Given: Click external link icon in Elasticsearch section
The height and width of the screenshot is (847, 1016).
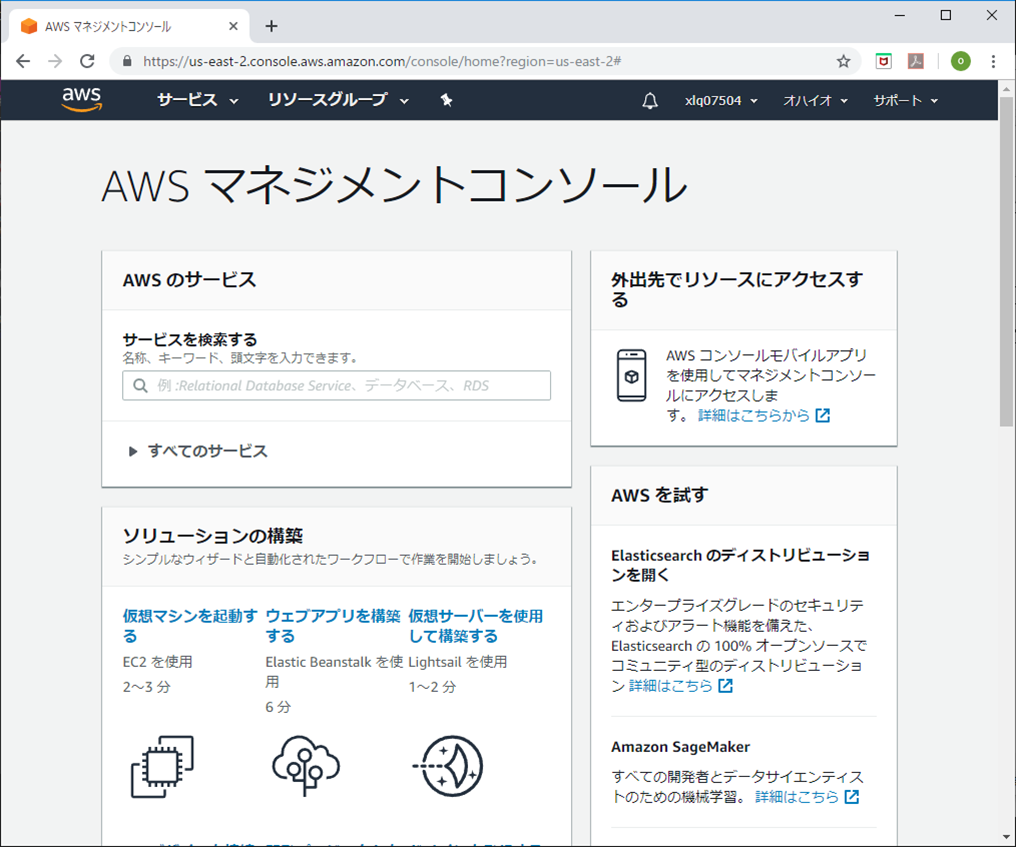Looking at the screenshot, I should tap(726, 686).
